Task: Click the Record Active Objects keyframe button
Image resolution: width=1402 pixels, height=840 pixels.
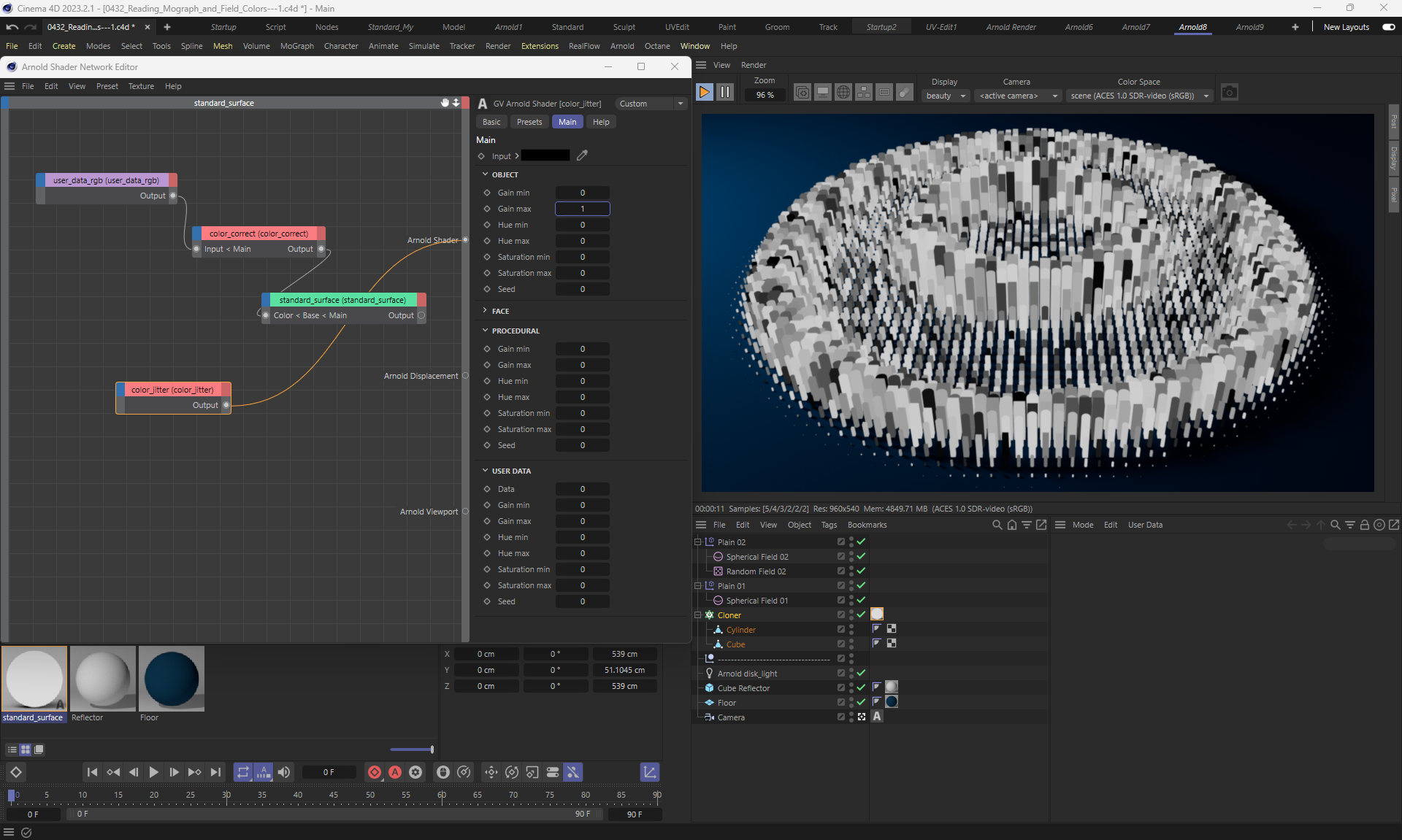Action: point(375,772)
